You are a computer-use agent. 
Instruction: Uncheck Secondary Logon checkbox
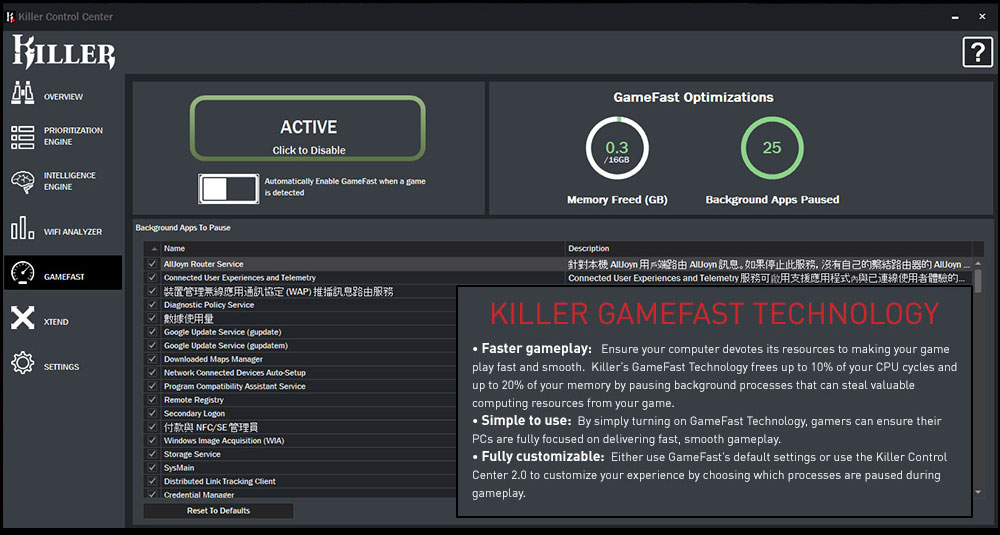(152, 413)
